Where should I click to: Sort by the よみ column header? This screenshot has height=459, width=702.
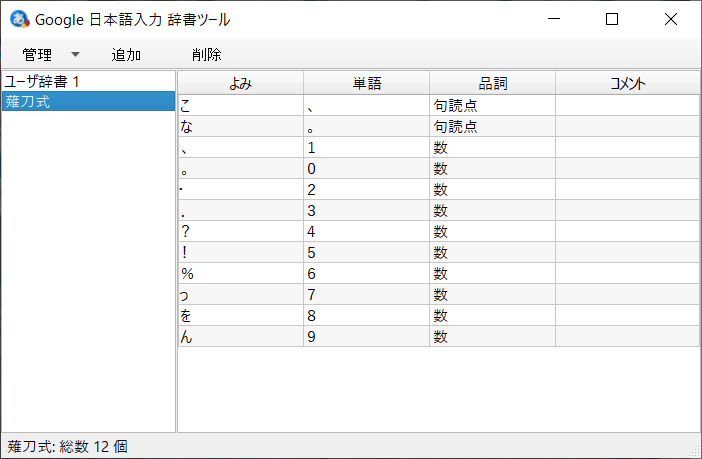(x=241, y=83)
